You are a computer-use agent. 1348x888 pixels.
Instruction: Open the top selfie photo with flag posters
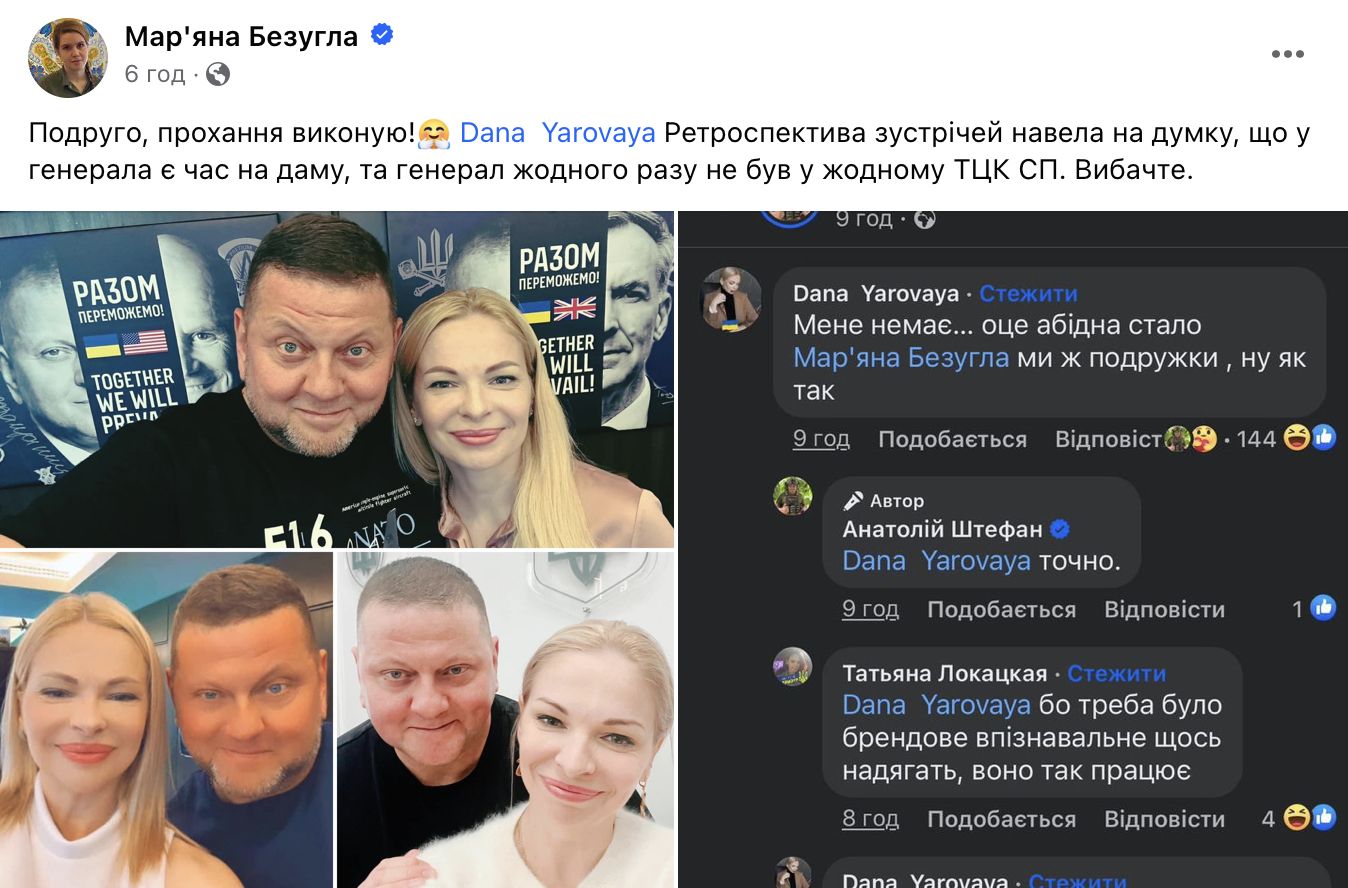pyautogui.click(x=337, y=379)
